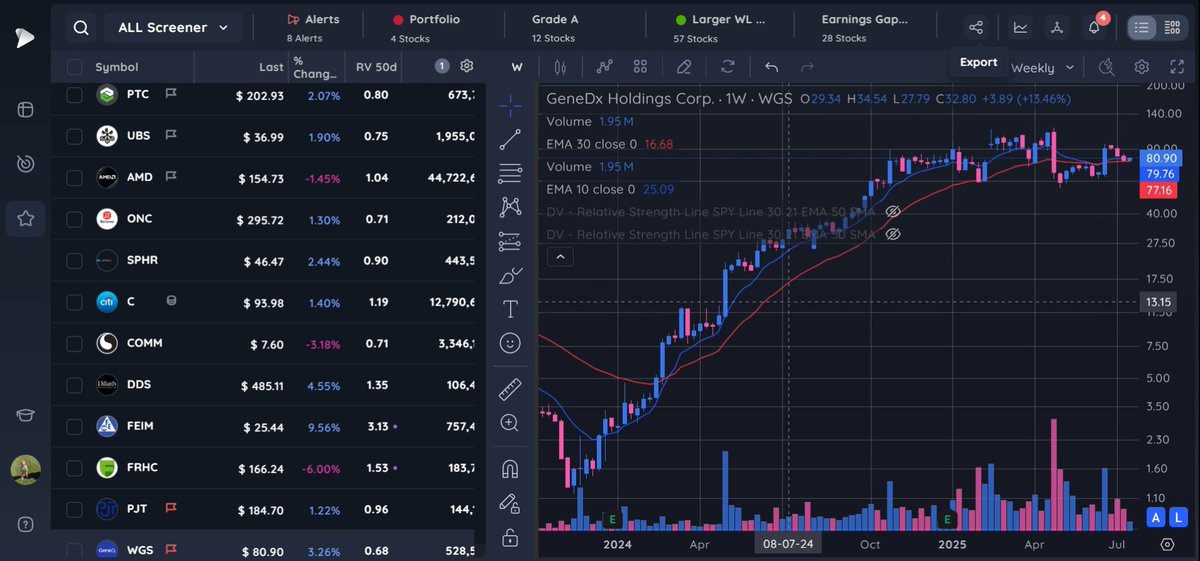Click the eraser icon in the chart toolbar
Screen dimensions: 1200x561
[684, 68]
